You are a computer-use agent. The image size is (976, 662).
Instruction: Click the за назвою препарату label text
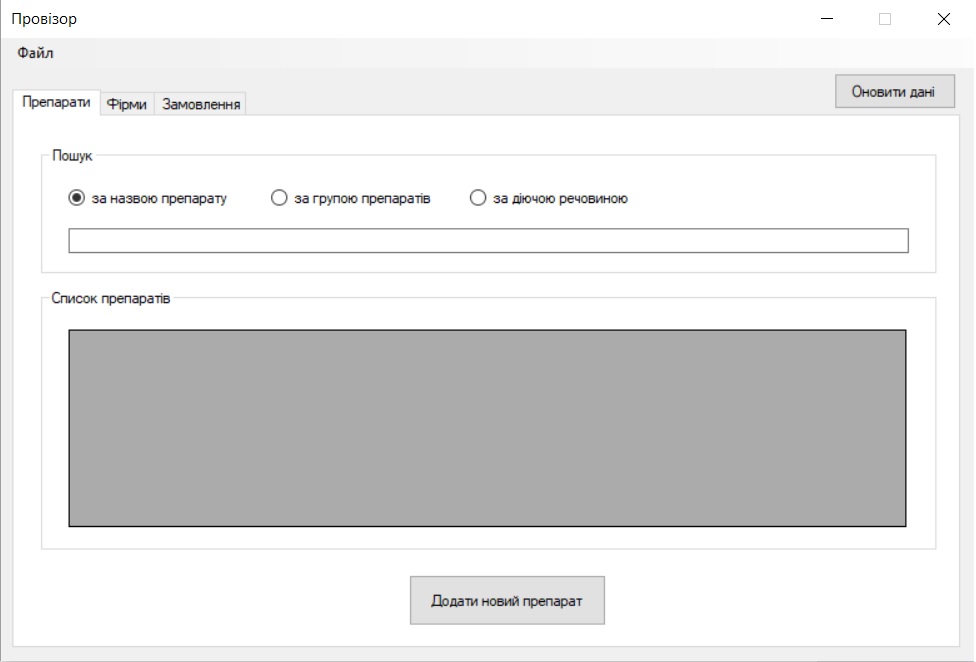click(159, 198)
